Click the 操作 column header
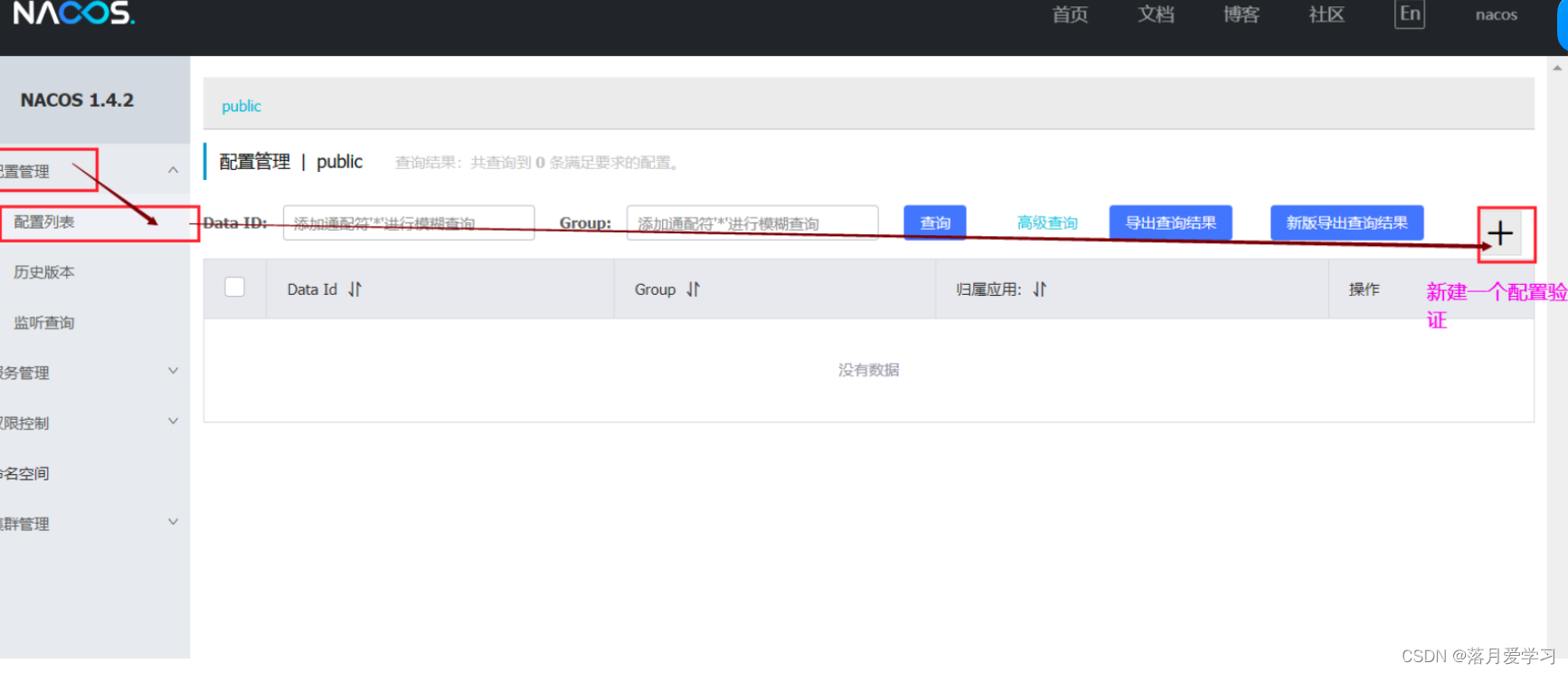 1365,289
